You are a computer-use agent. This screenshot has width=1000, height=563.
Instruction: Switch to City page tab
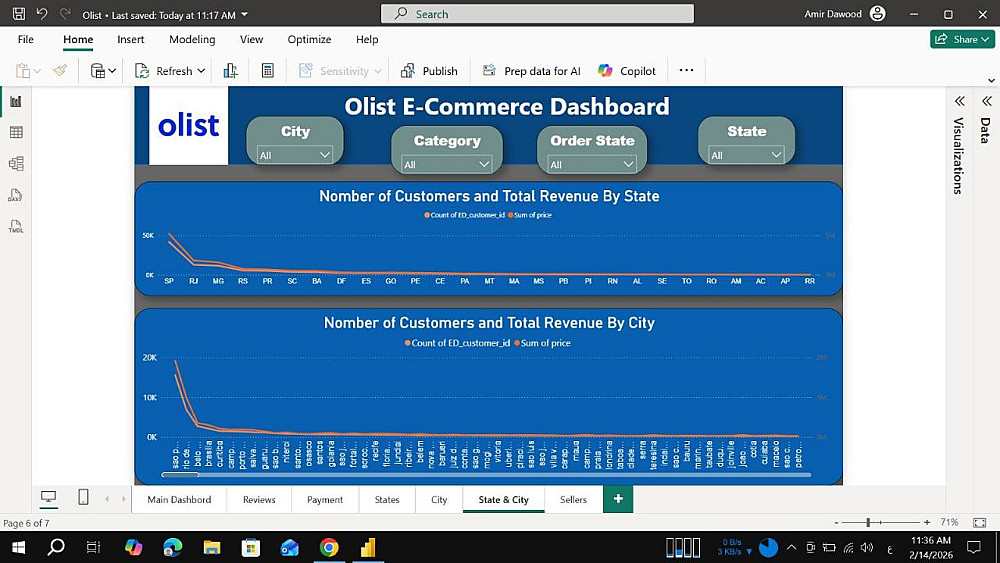click(x=439, y=499)
